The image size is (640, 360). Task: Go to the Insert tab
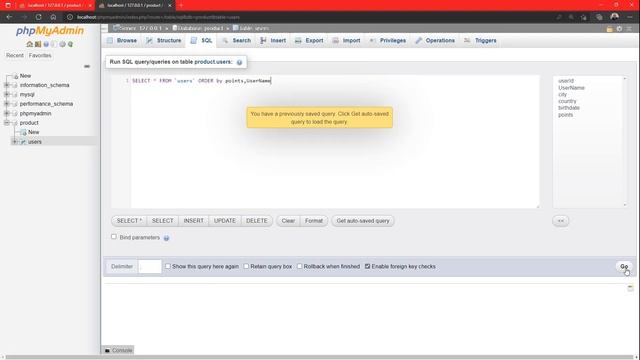point(273,41)
